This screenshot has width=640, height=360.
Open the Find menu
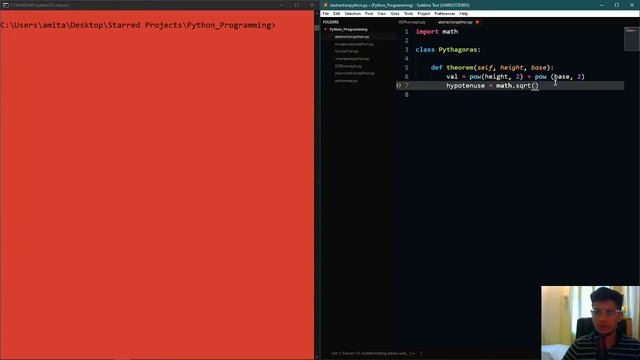pyautogui.click(x=369, y=13)
